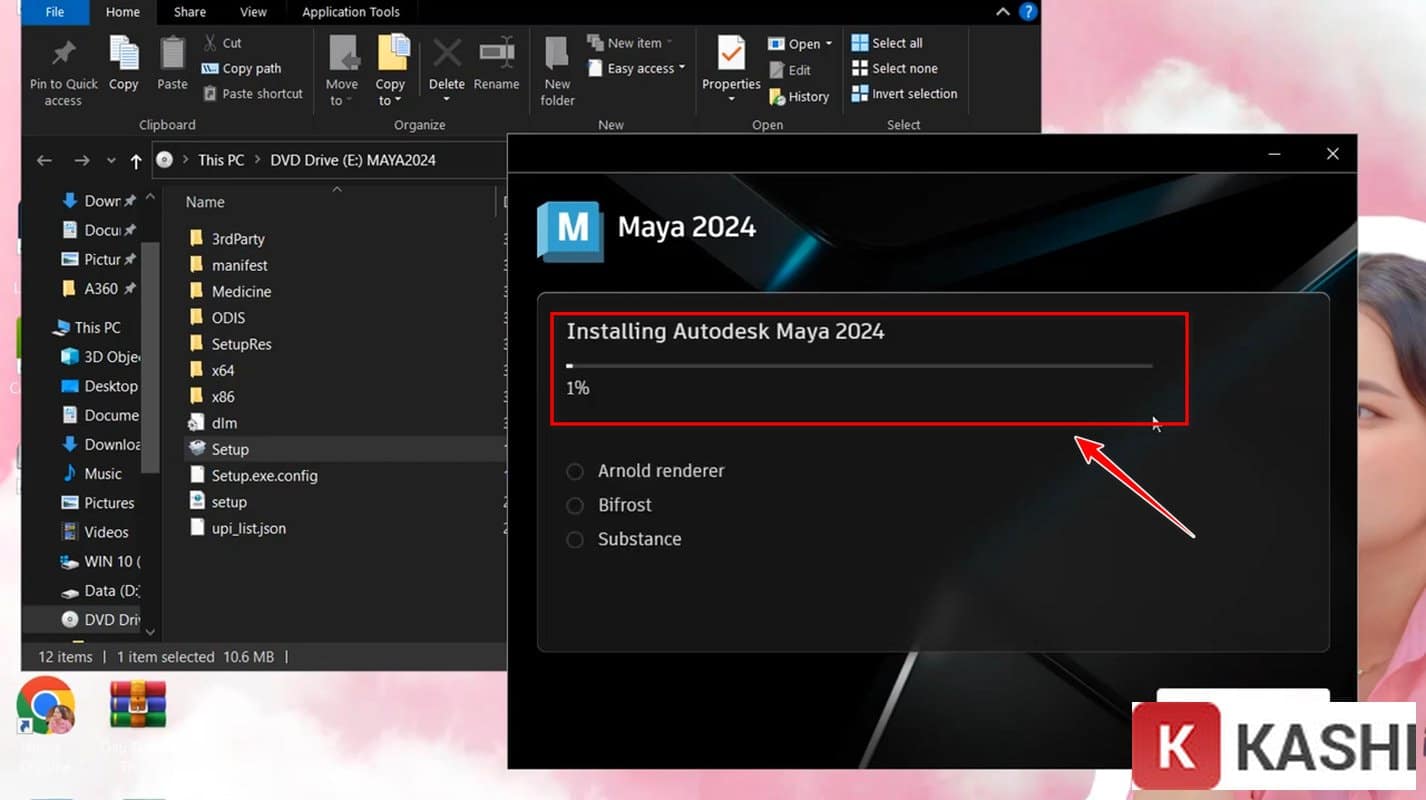Screen dimensions: 1426x800
Task: Click the Rename icon in ribbon
Action: tap(496, 54)
